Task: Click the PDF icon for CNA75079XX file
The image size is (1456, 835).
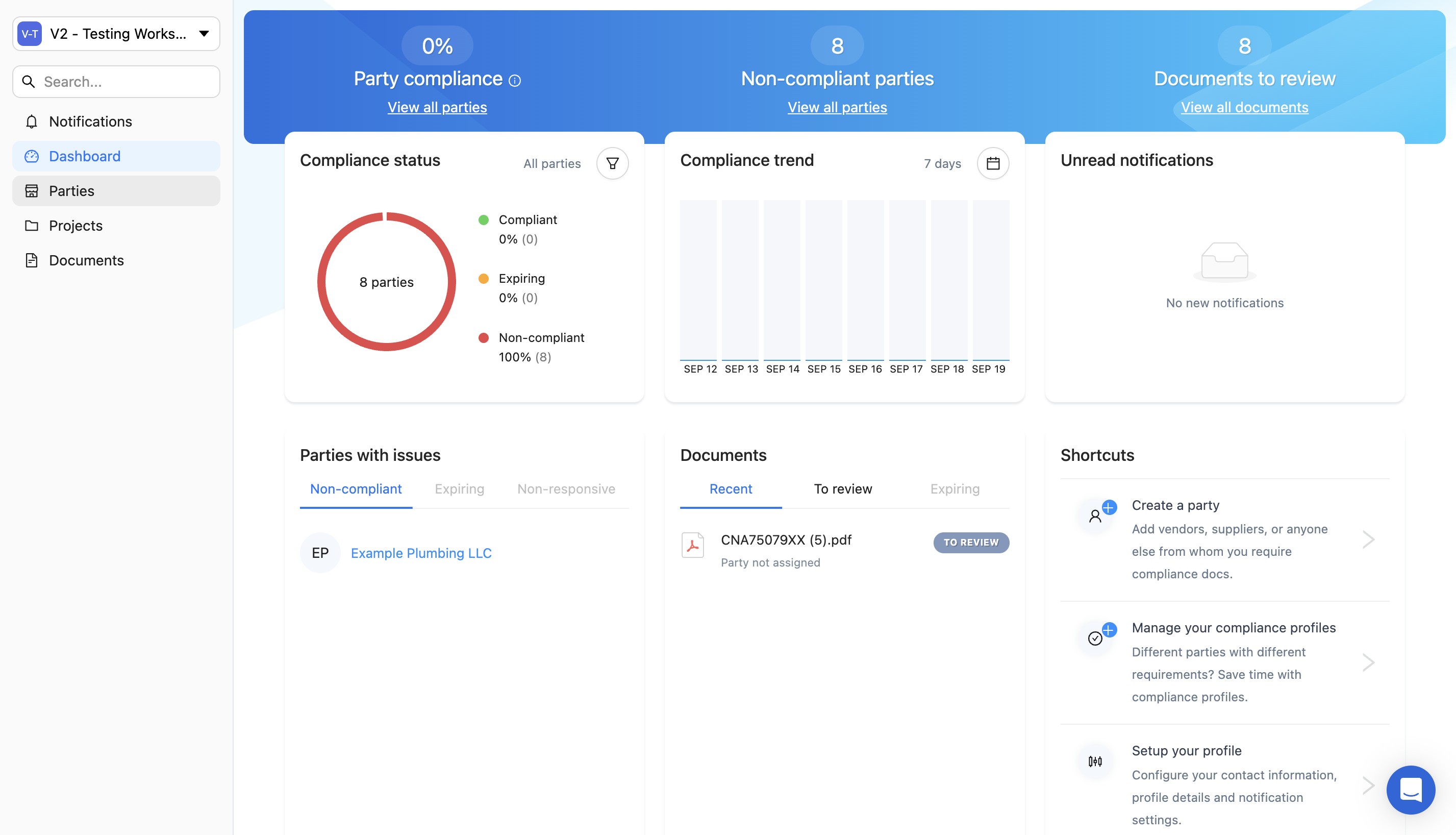Action: (x=692, y=546)
